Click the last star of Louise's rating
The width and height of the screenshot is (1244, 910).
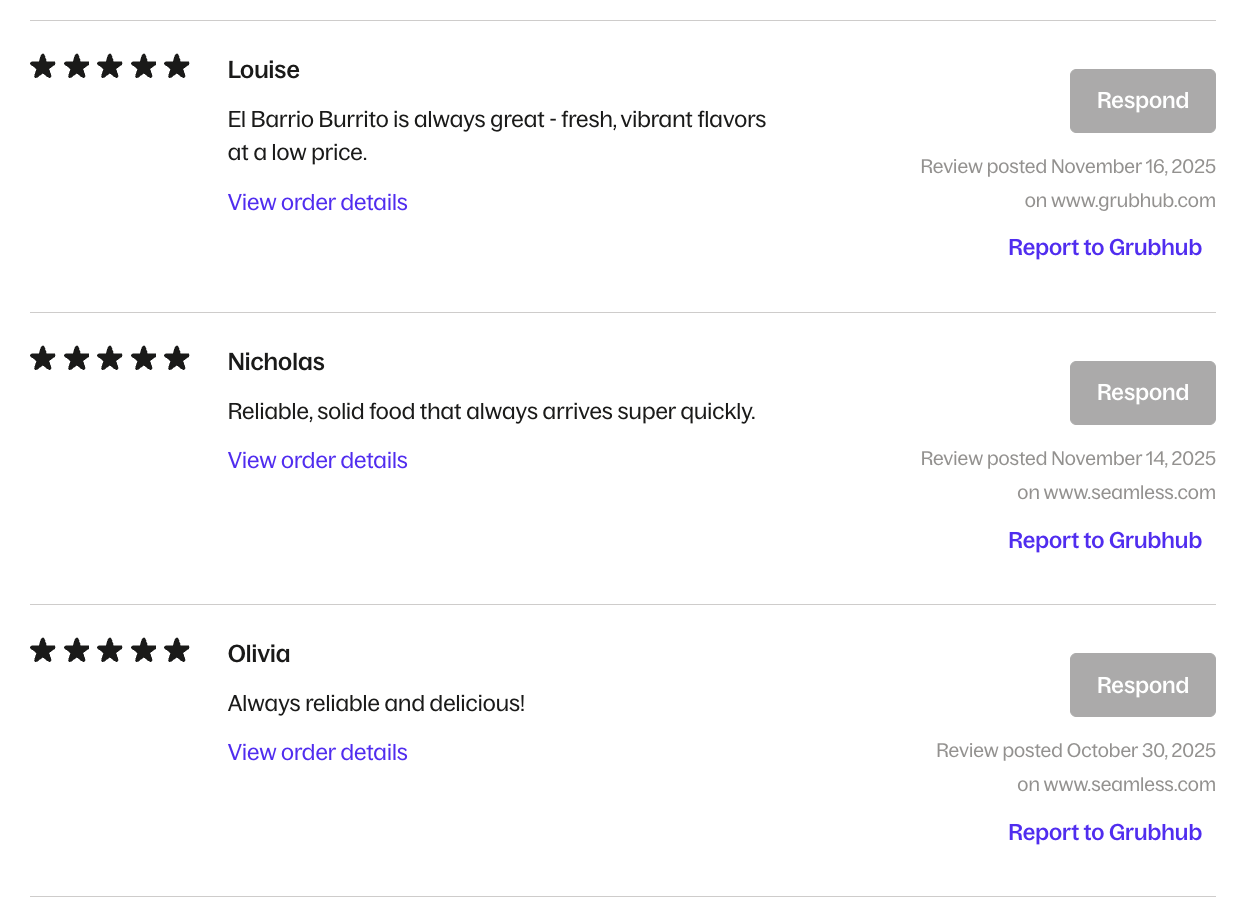coord(177,67)
